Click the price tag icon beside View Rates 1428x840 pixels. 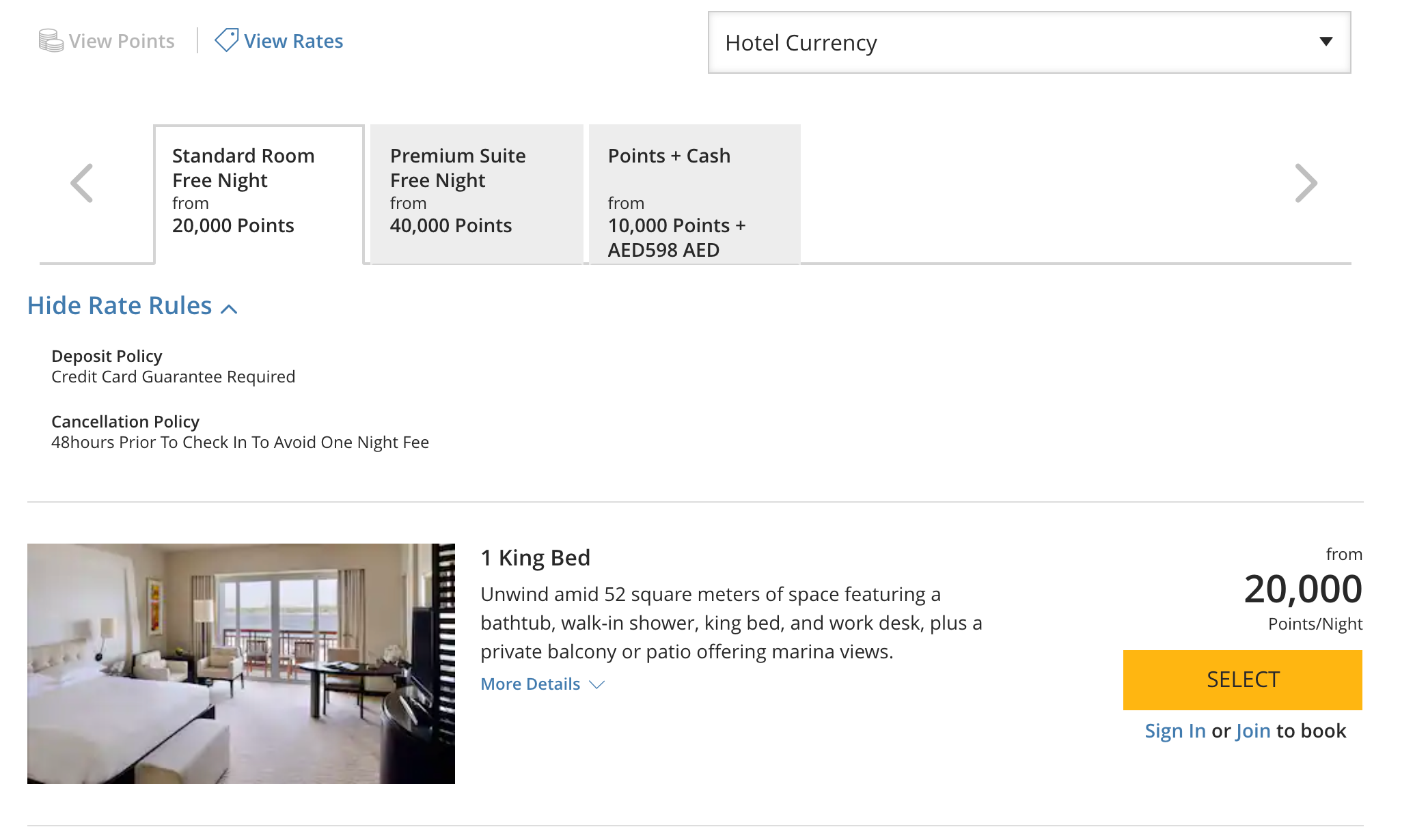[226, 40]
